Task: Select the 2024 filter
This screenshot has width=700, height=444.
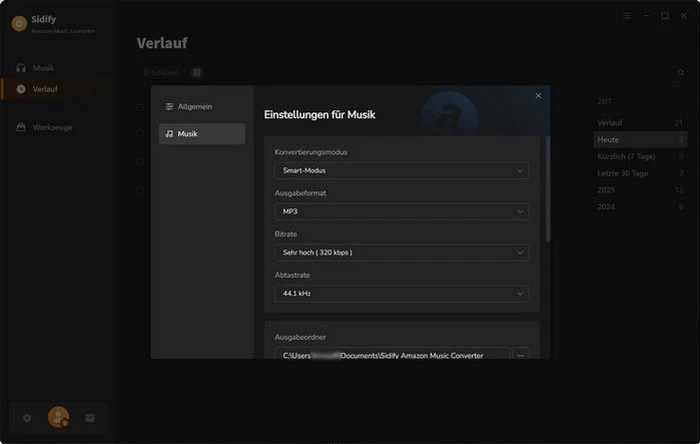Action: tap(640, 207)
